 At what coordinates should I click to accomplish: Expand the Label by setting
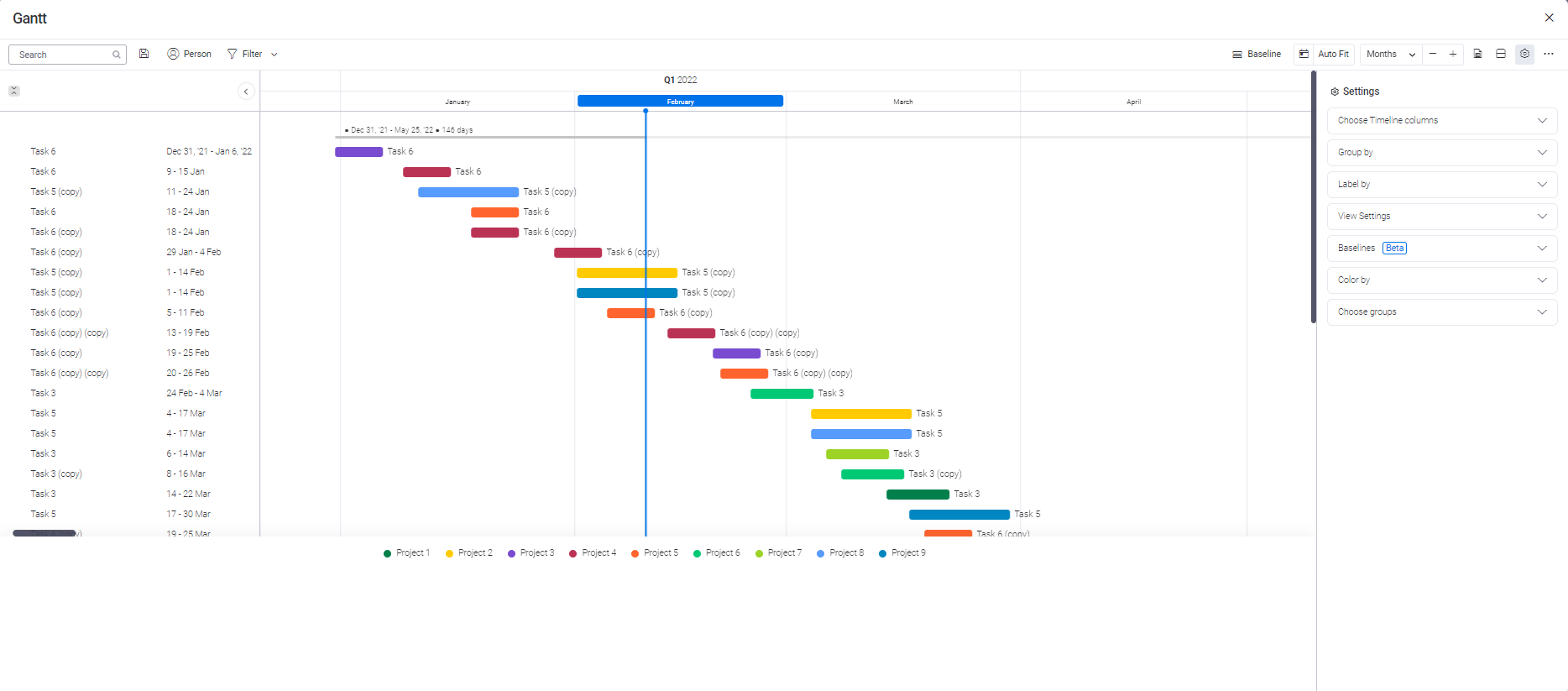(x=1442, y=185)
